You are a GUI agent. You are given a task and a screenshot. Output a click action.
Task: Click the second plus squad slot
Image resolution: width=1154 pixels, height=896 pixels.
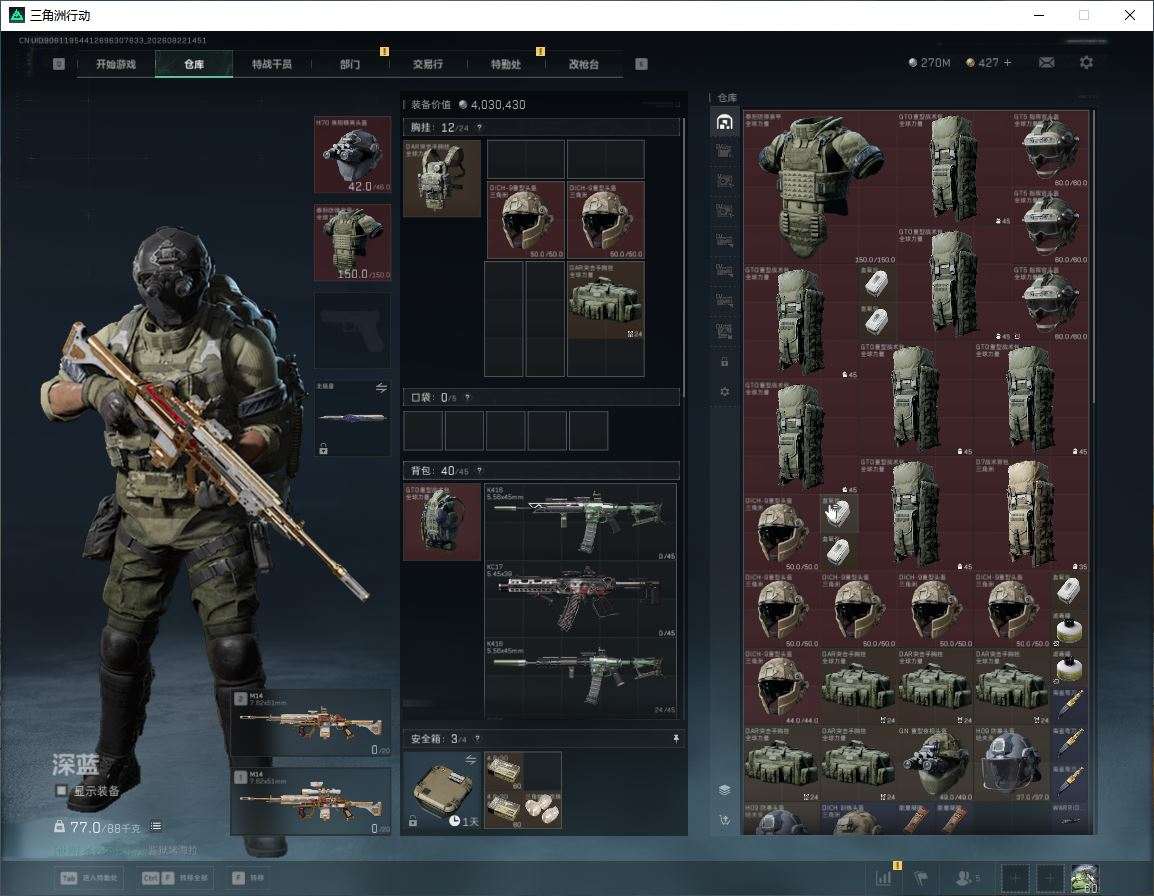coord(1050,878)
